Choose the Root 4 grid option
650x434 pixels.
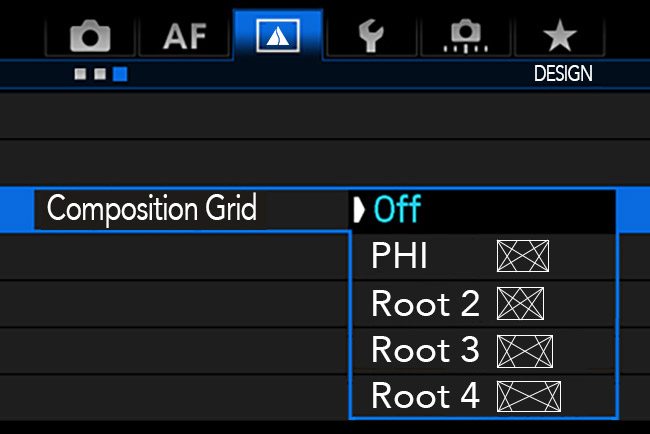pos(483,396)
